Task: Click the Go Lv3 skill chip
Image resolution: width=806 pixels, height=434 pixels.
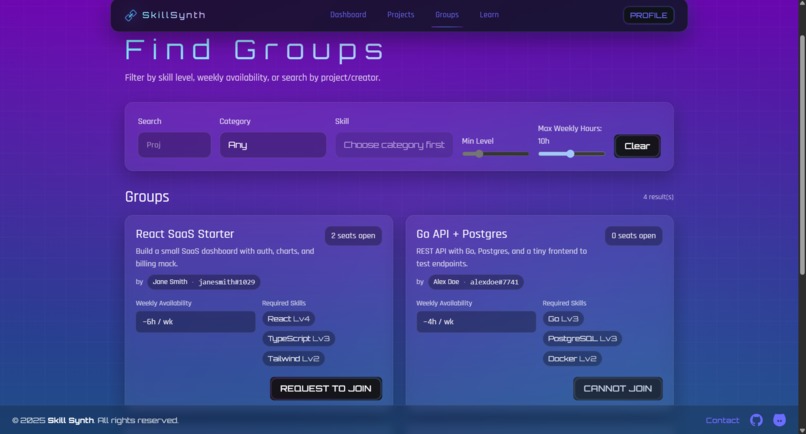Action: pos(563,319)
